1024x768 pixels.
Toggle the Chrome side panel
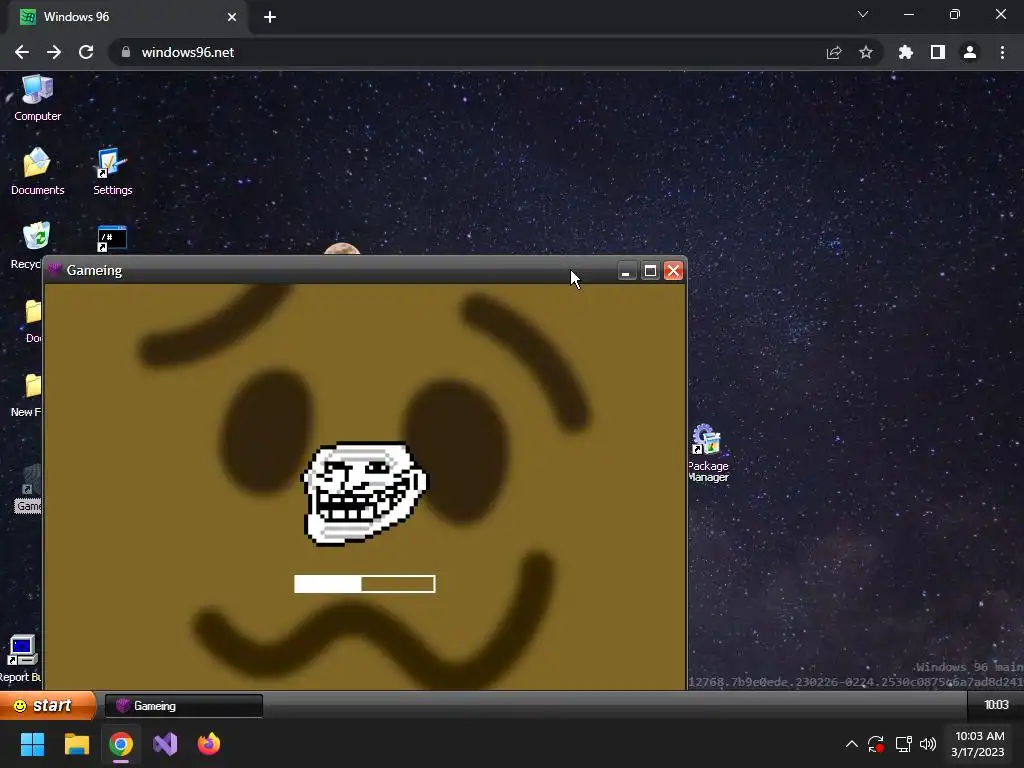(938, 52)
